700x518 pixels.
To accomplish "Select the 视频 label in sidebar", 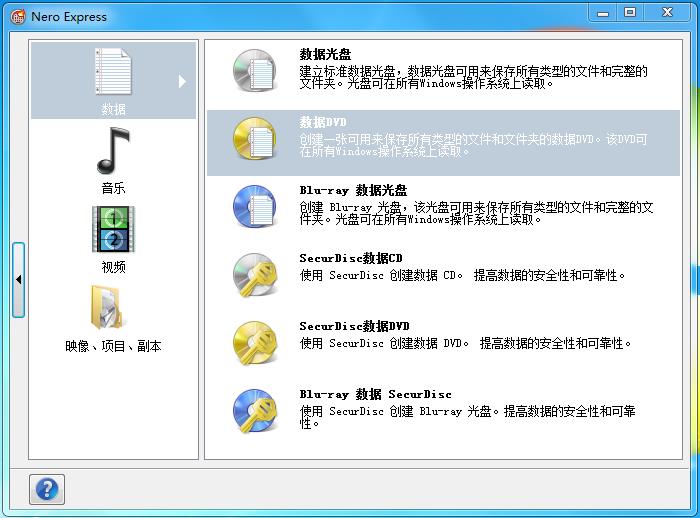I will [113, 267].
